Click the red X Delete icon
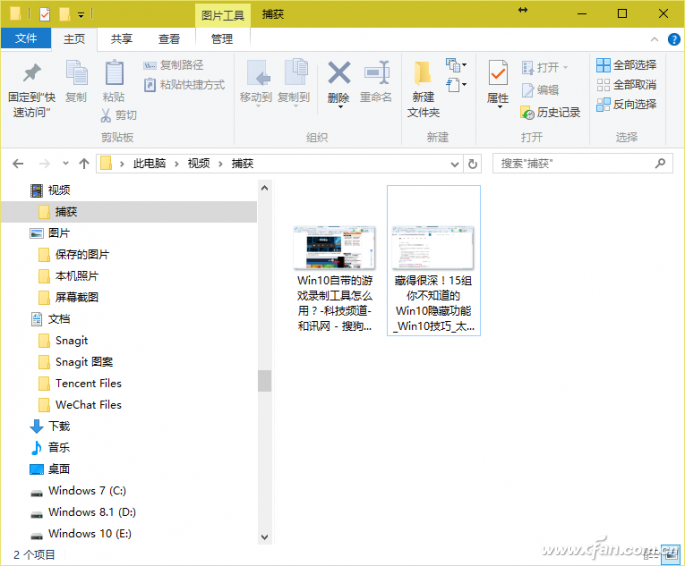This screenshot has height=566, width=685. click(x=339, y=72)
